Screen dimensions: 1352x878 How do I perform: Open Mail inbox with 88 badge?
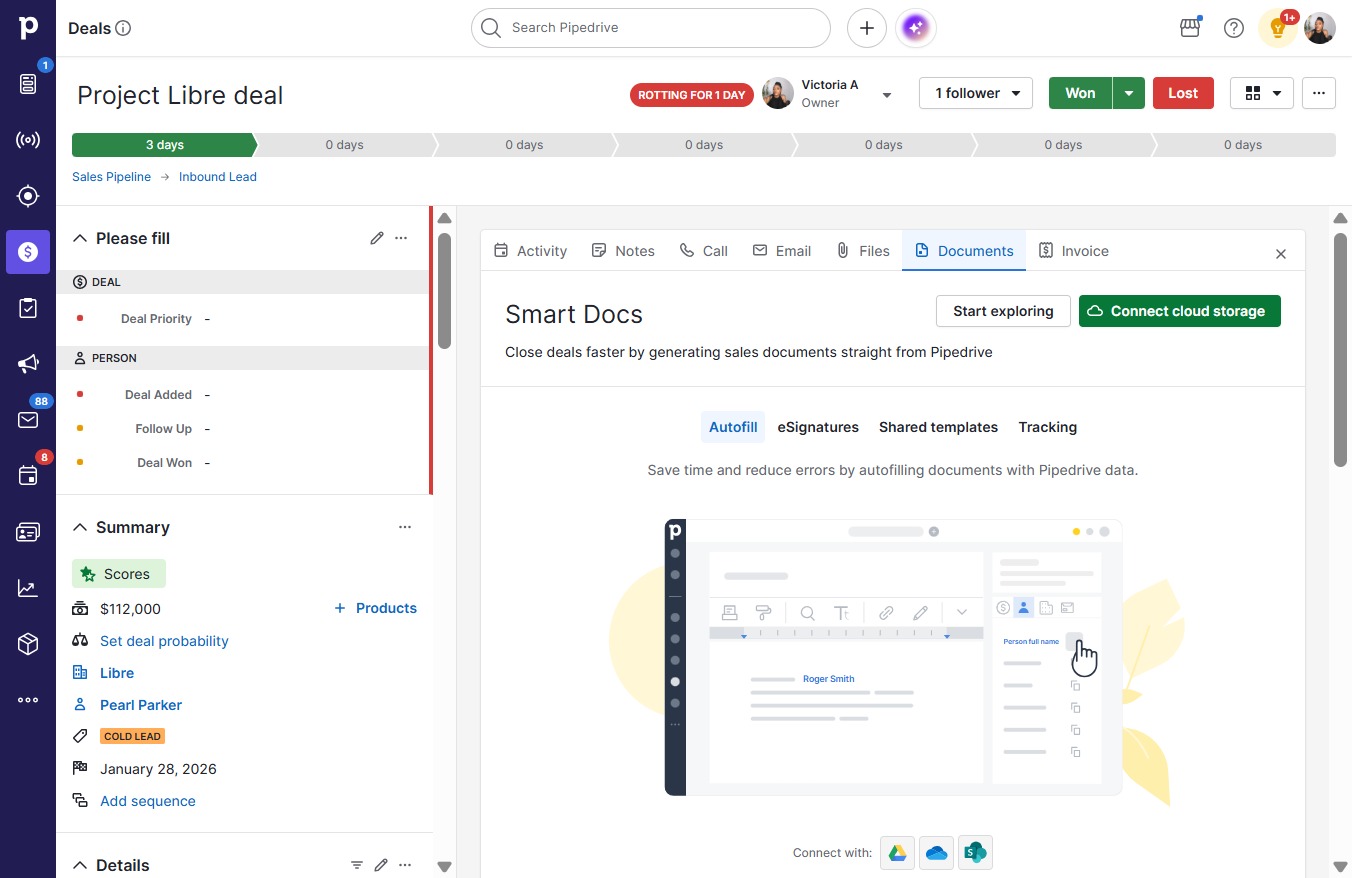[x=28, y=420]
